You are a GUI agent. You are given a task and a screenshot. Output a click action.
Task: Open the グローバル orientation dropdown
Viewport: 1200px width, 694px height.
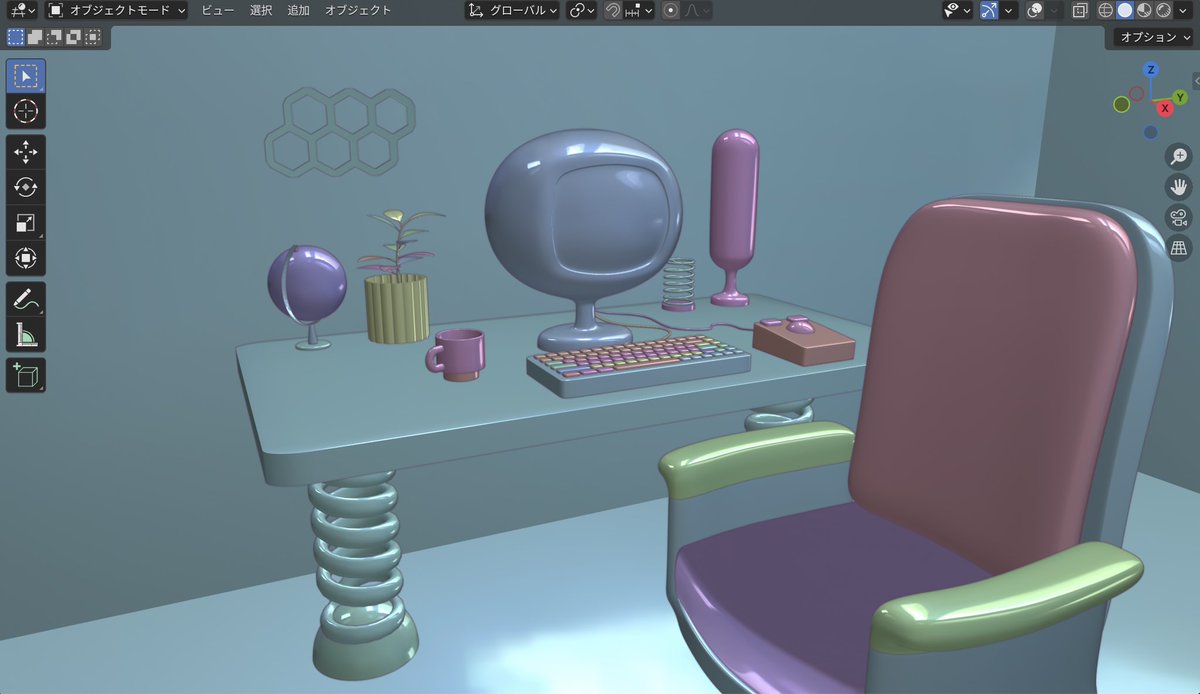[x=513, y=10]
